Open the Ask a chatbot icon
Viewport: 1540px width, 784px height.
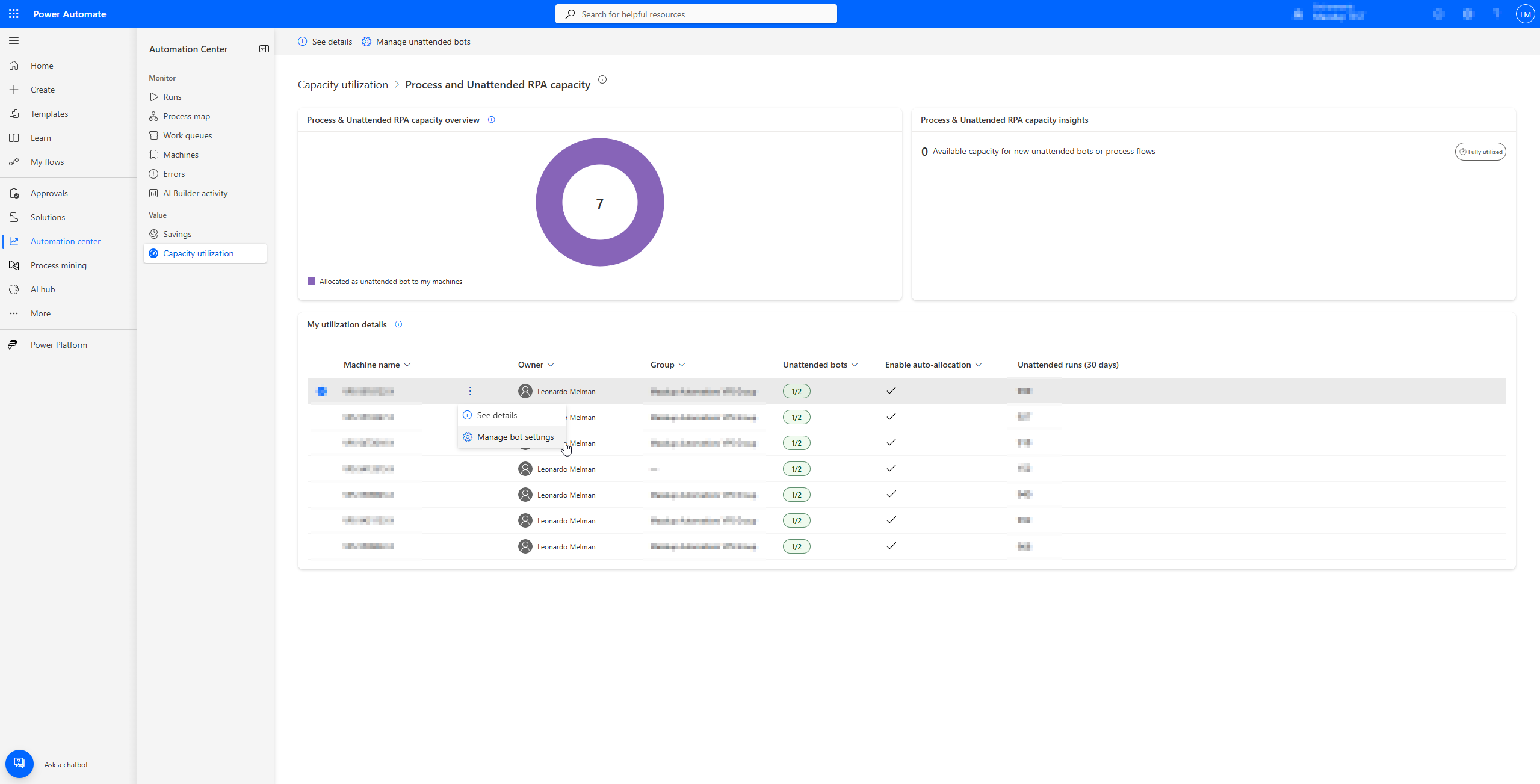click(x=19, y=764)
